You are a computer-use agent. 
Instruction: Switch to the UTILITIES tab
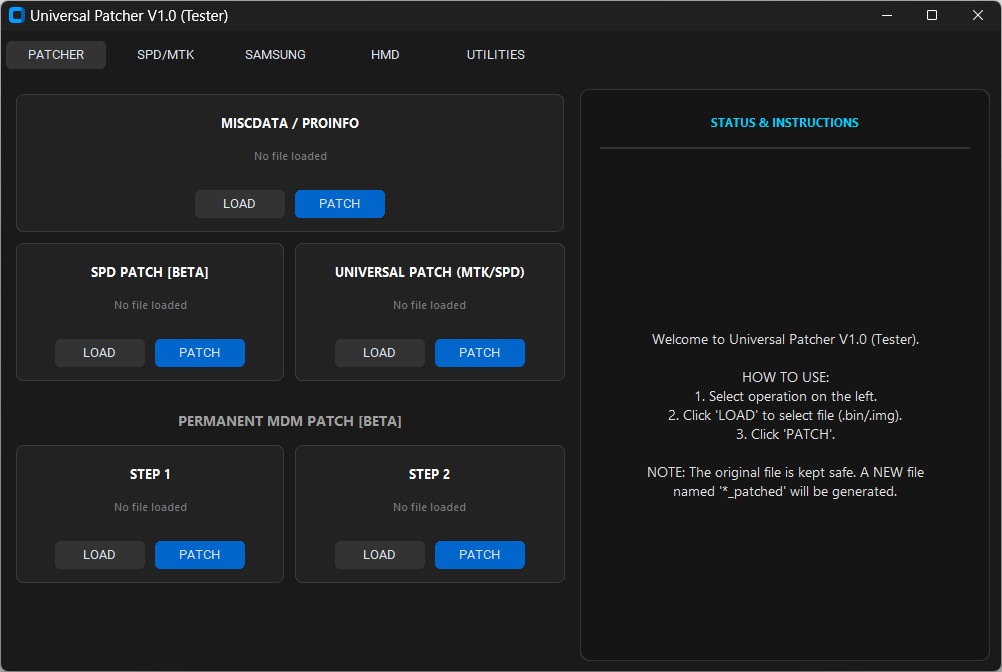(495, 55)
